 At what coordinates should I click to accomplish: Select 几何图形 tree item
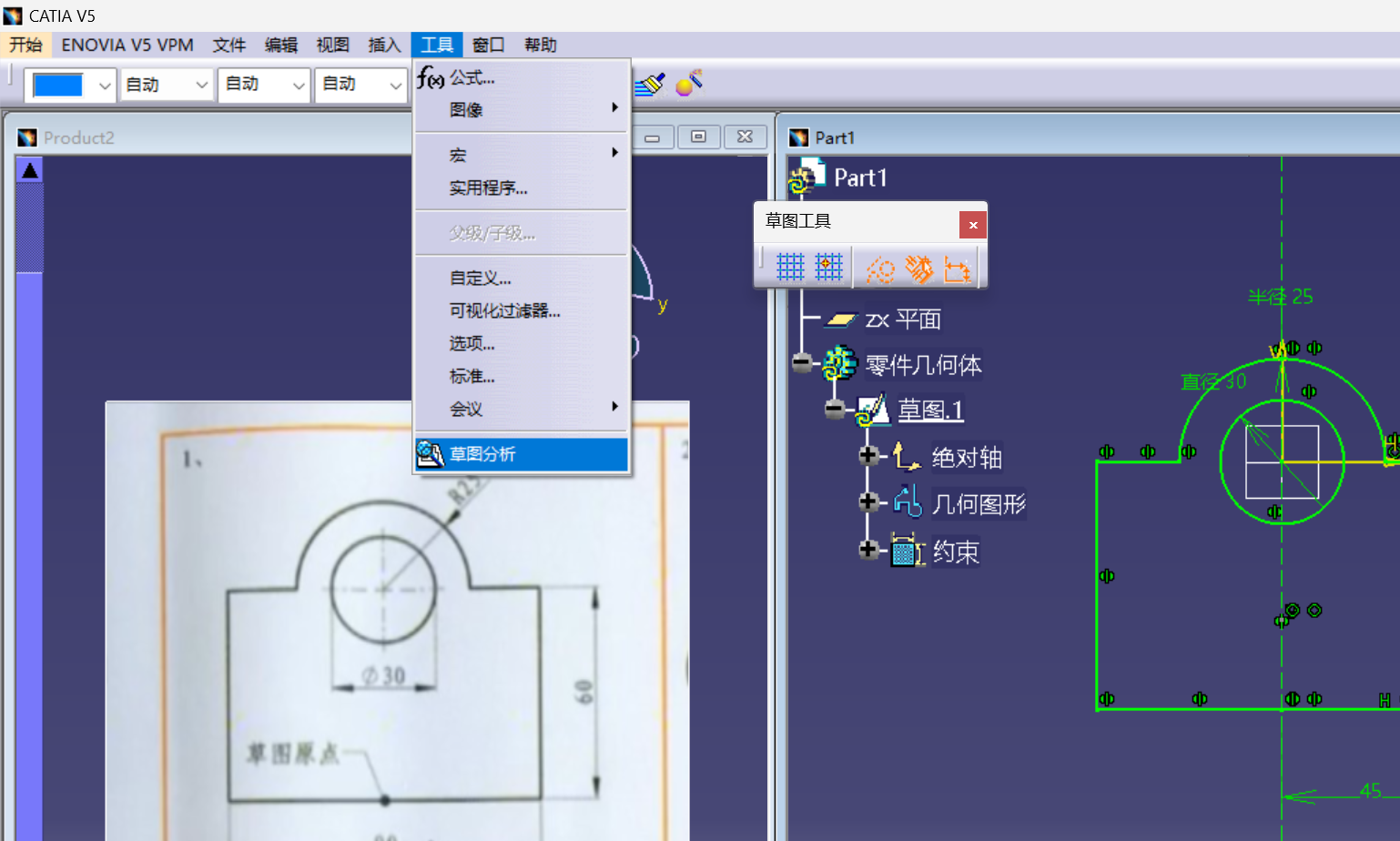coord(979,504)
